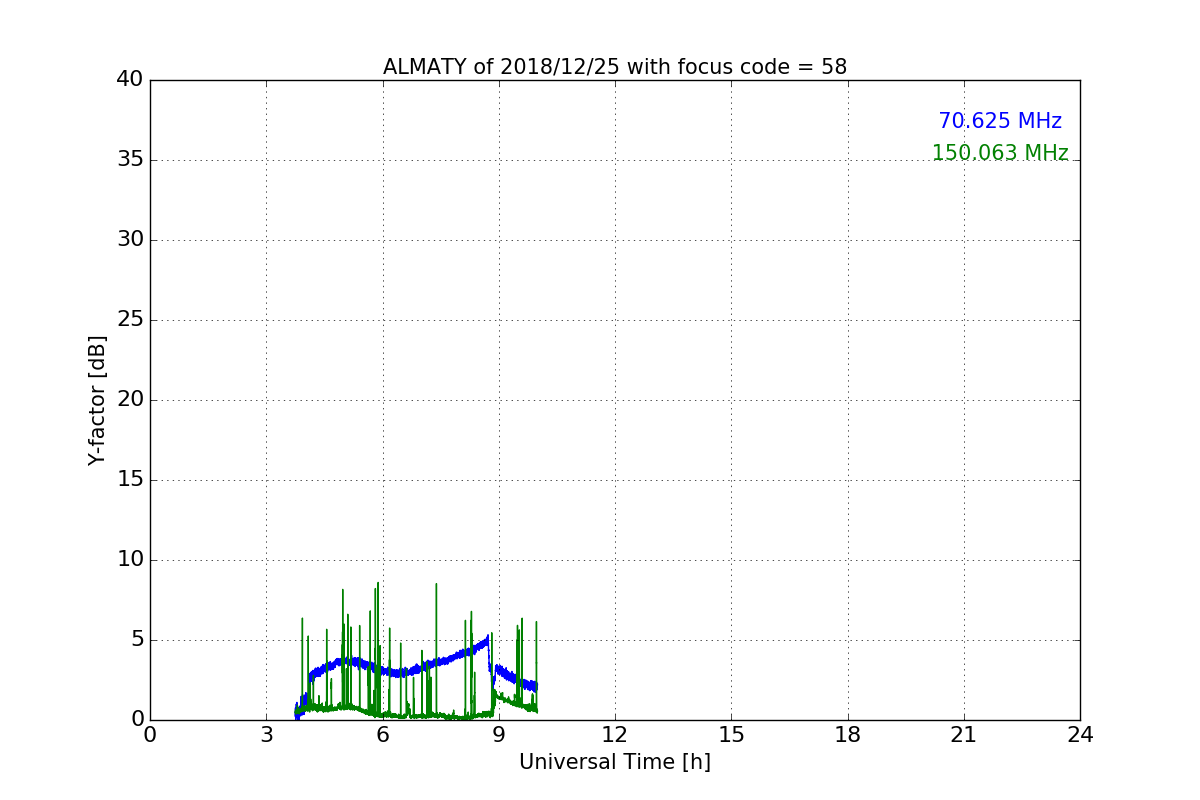The width and height of the screenshot is (1200, 800).
Task: Click y-axis tick label 30
Action: click(x=130, y=240)
